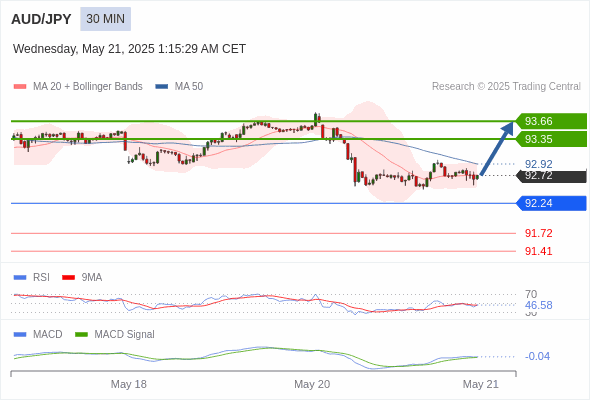Viewport: 590px width, 400px height.
Task: Click the MACD blue legend marker
Action: [20, 335]
